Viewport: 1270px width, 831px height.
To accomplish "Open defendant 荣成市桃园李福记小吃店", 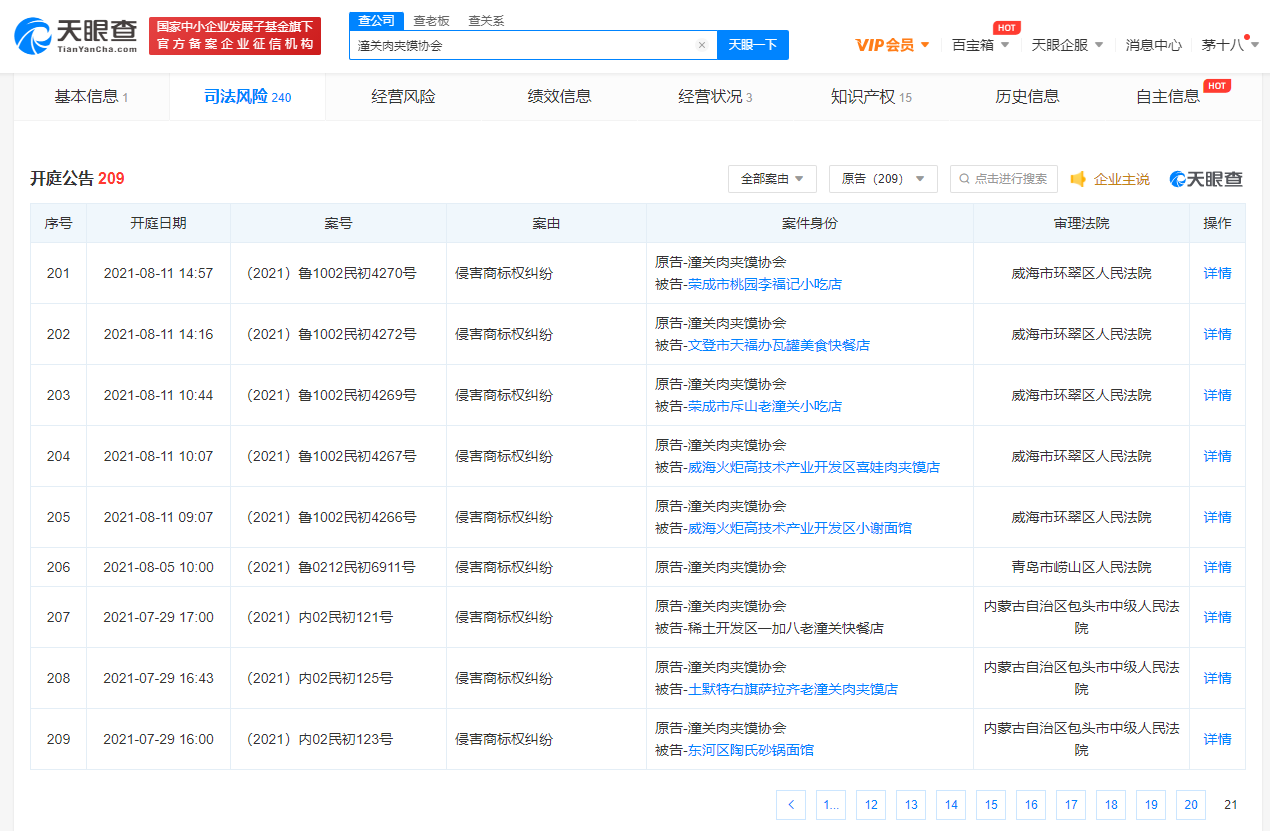I will coord(765,284).
